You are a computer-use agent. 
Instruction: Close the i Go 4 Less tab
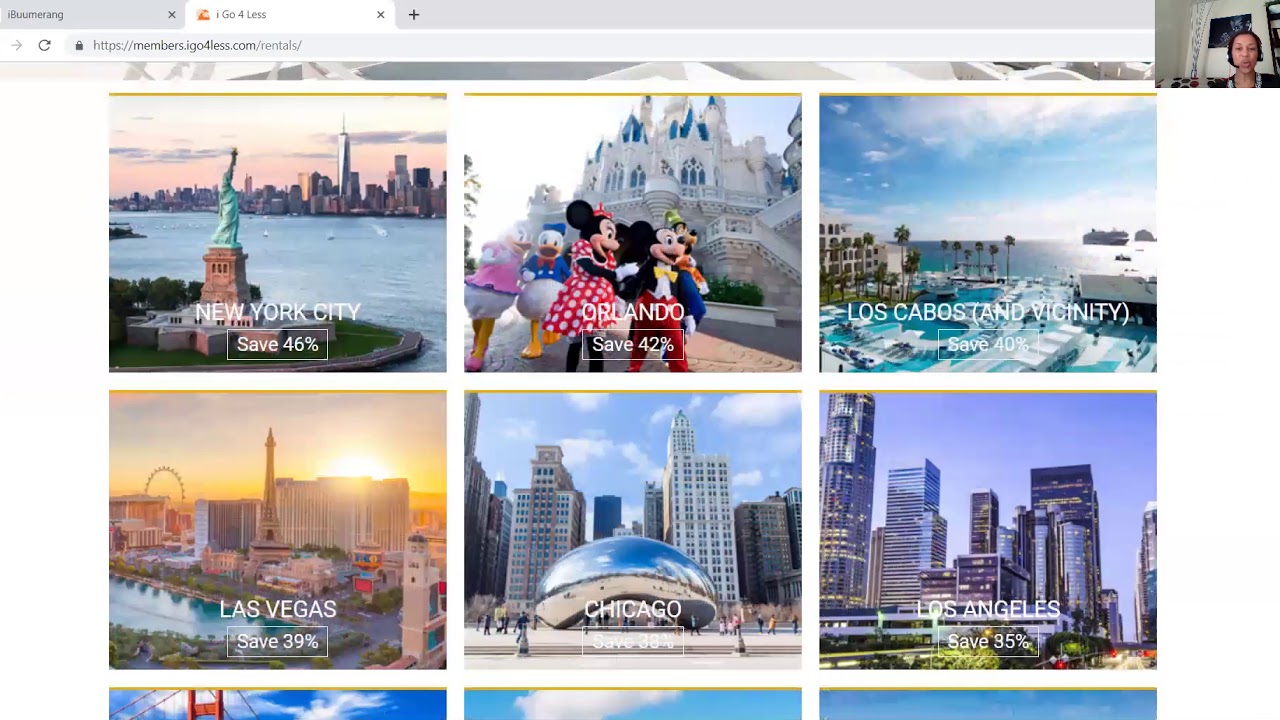(x=380, y=15)
